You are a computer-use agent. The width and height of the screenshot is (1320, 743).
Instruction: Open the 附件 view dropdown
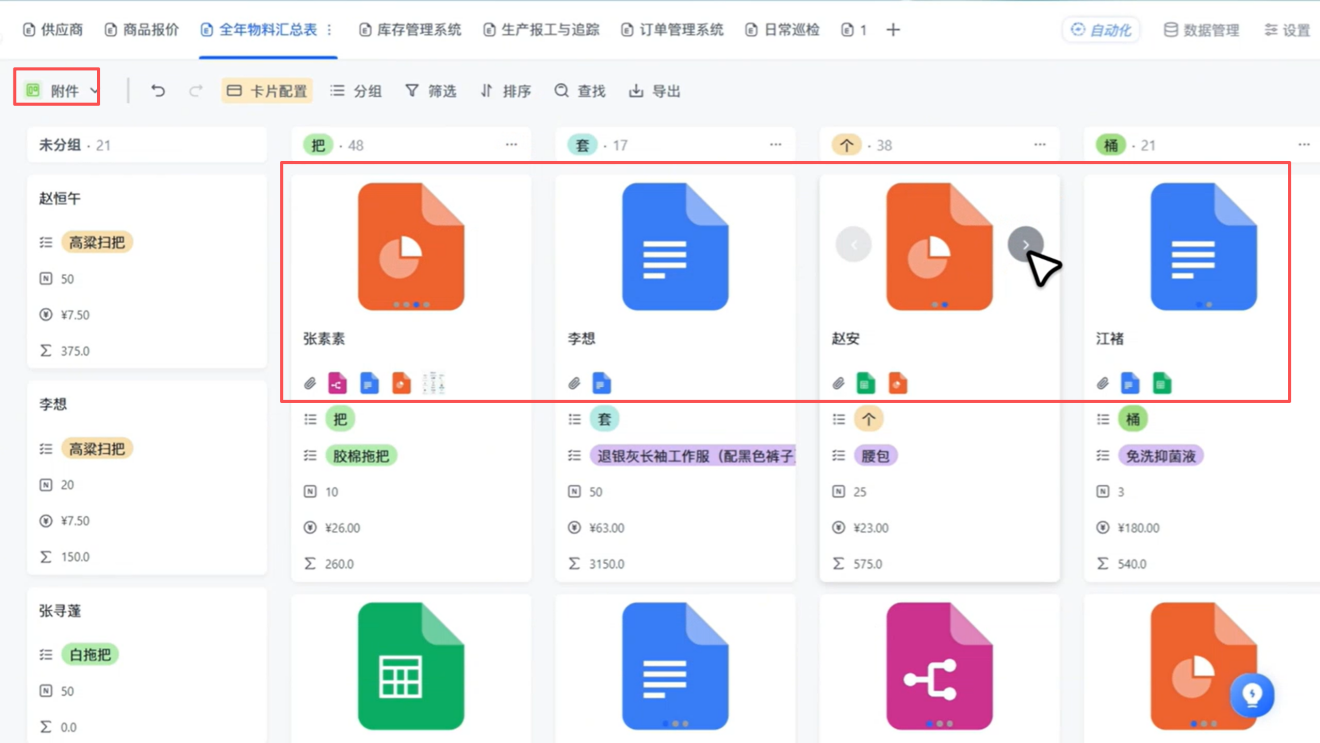pyautogui.click(x=62, y=91)
